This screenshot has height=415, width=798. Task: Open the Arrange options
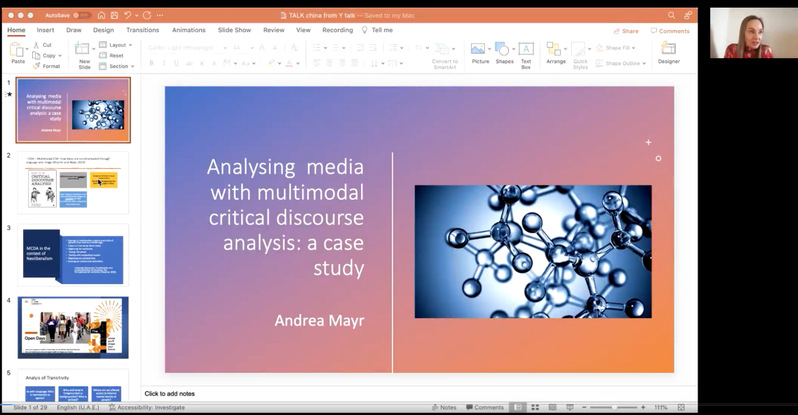556,52
